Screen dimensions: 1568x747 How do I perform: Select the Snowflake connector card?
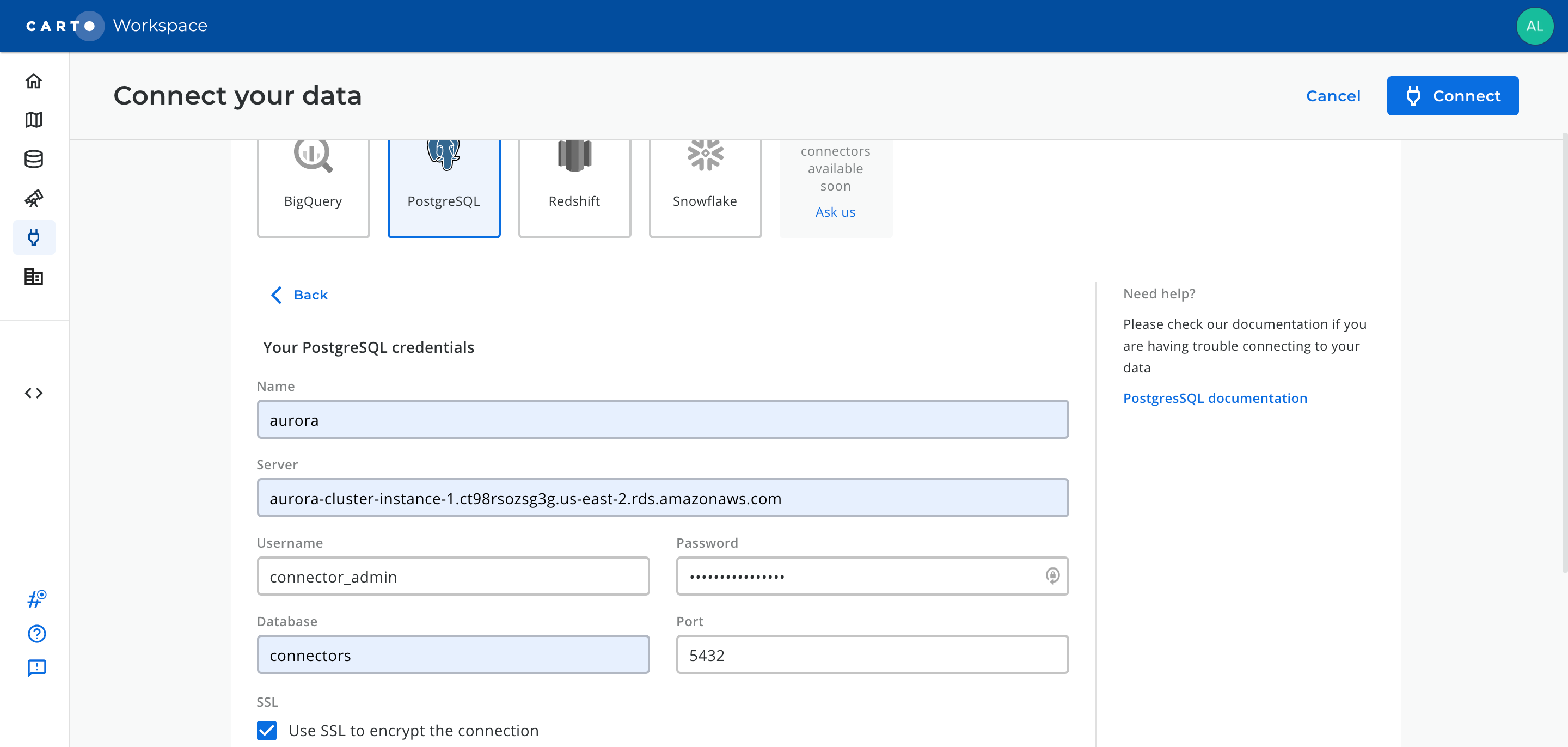coord(705,188)
